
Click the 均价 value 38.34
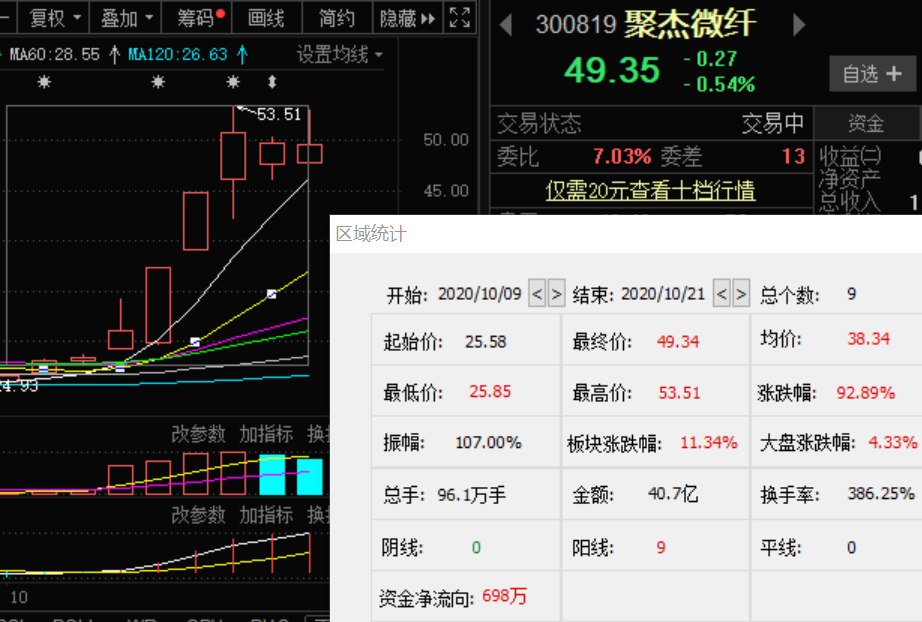(868, 339)
